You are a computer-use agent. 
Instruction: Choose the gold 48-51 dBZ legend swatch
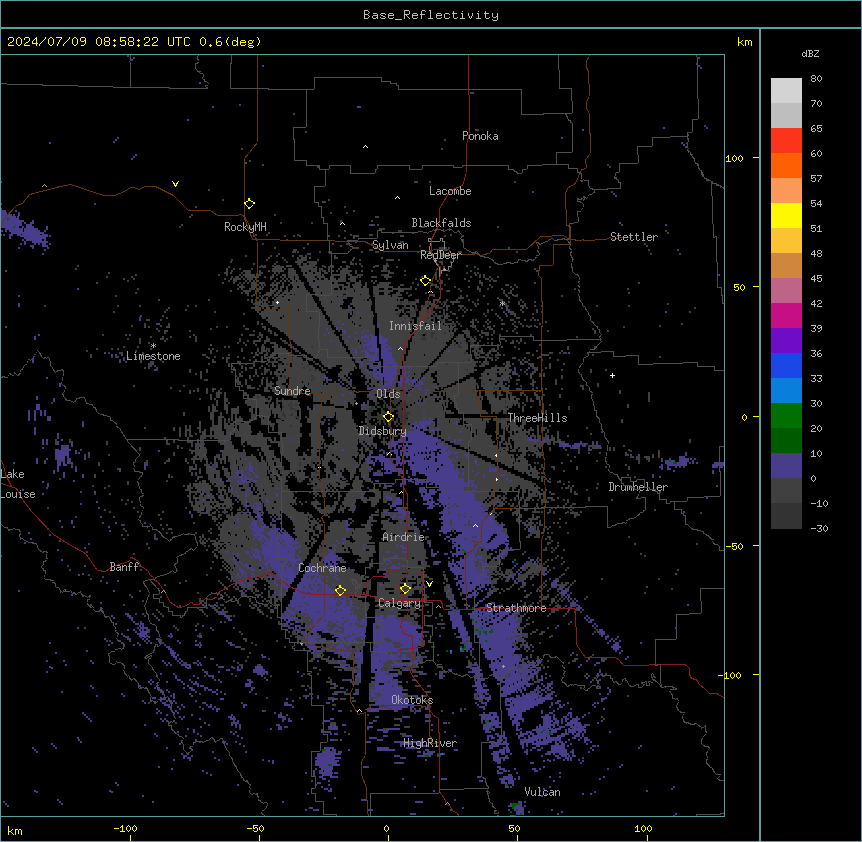[x=786, y=241]
